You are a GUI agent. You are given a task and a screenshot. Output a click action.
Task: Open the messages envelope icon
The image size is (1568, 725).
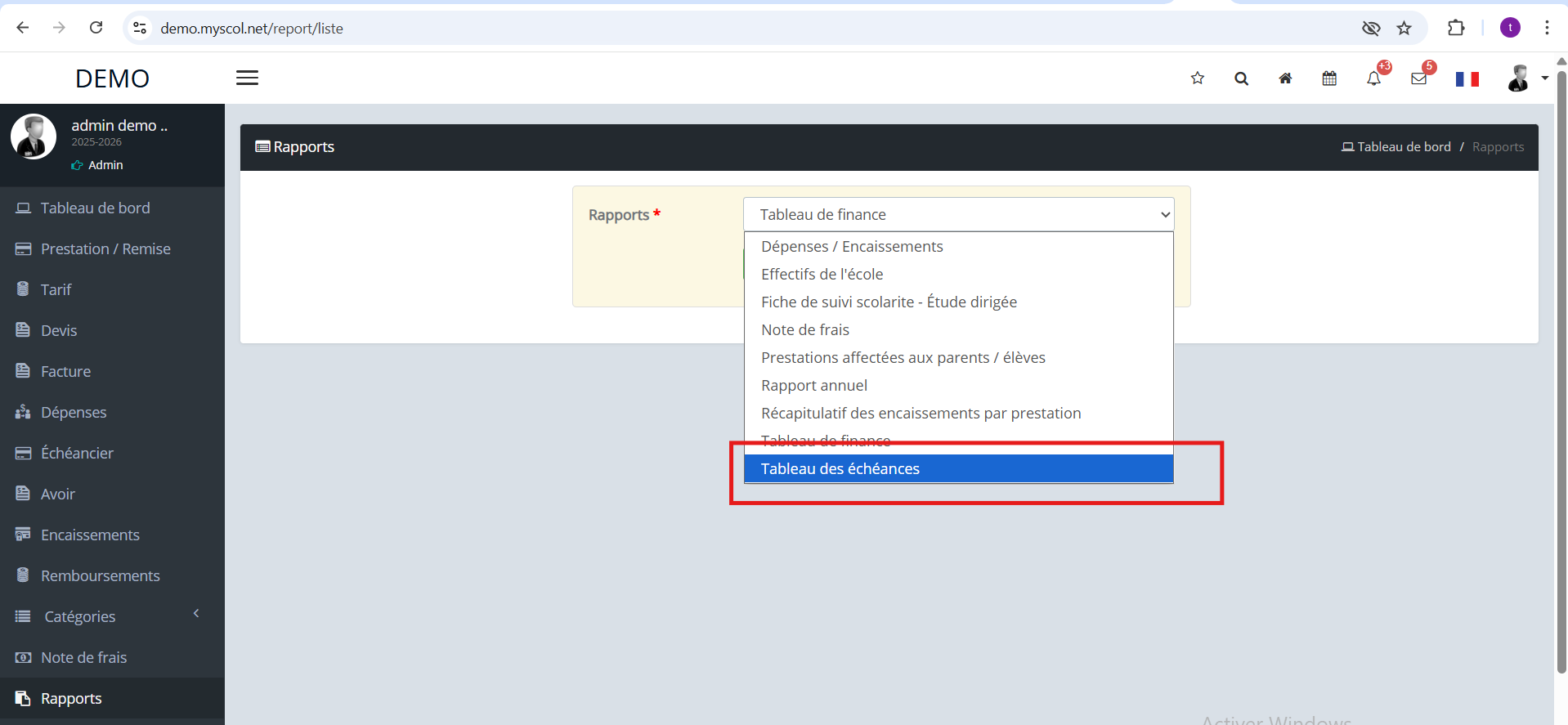tap(1418, 78)
